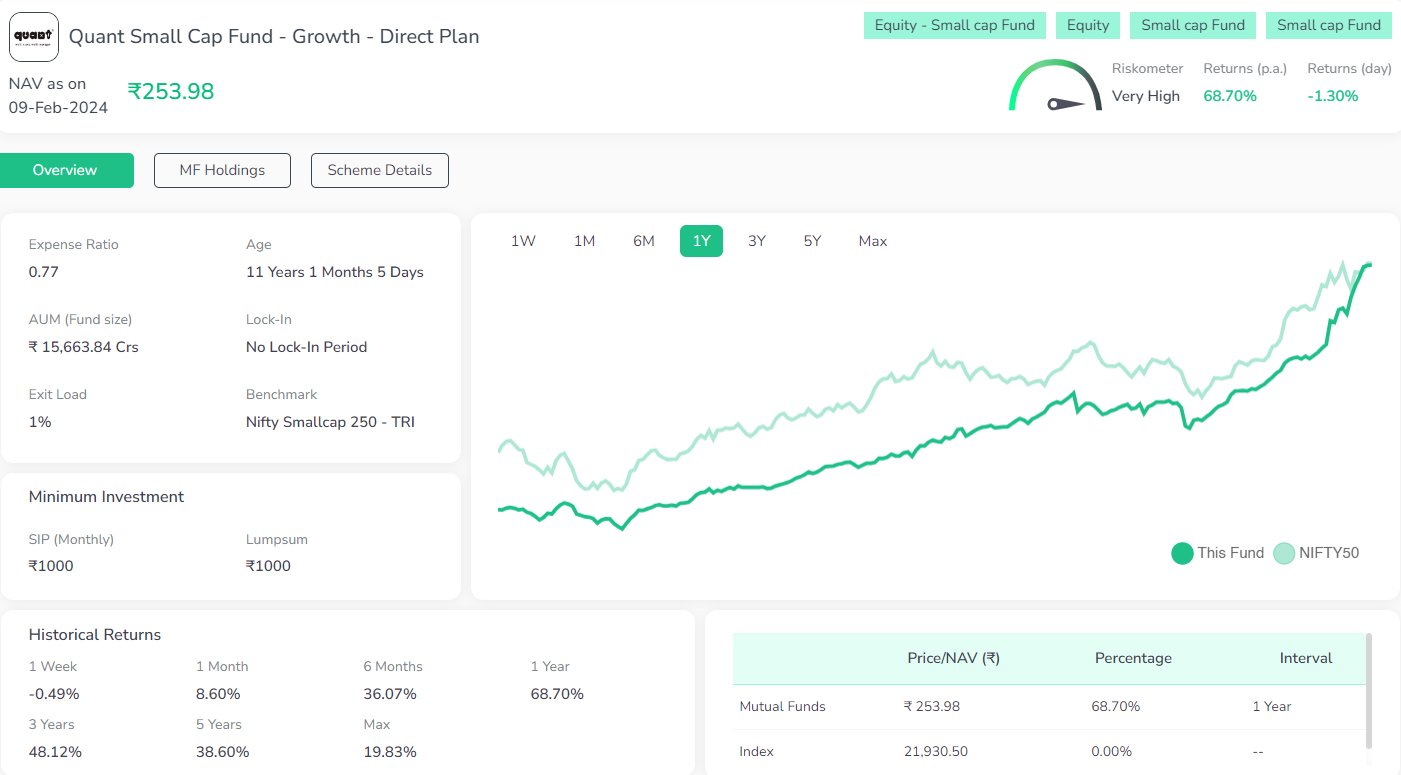Screen dimensions: 1401x775
Task: Click the Very High riskometer label
Action: (1146, 96)
